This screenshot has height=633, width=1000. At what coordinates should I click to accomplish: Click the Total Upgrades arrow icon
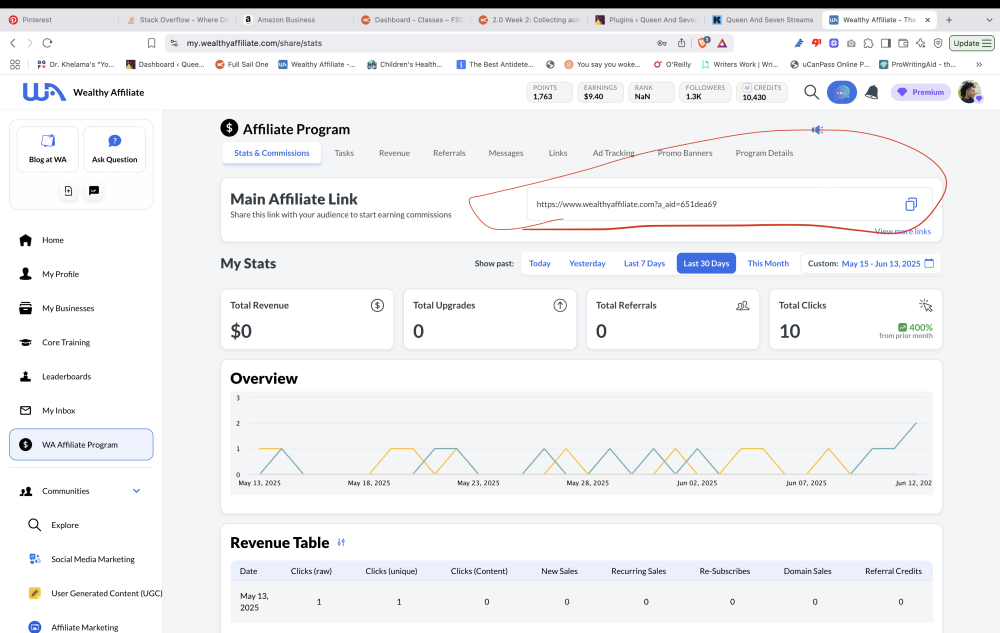[560, 305]
